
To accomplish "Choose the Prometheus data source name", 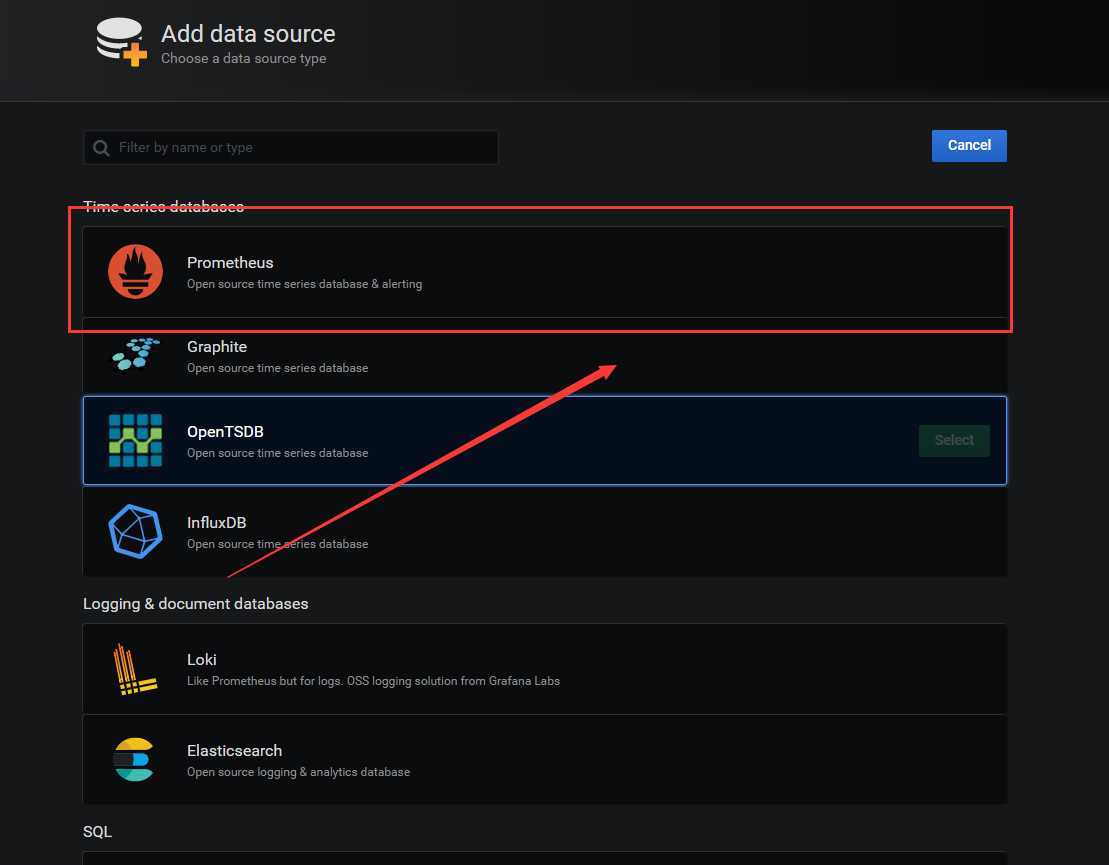I will click(230, 263).
